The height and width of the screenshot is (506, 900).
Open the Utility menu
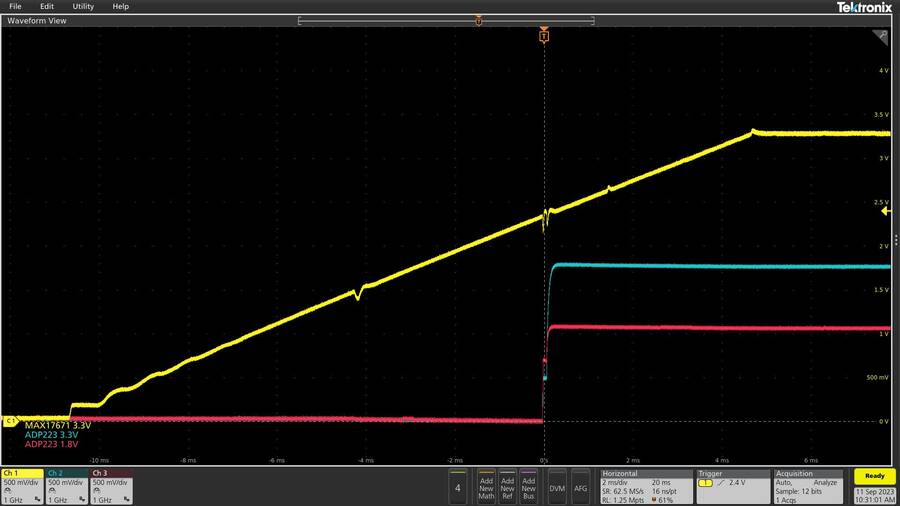click(x=83, y=6)
